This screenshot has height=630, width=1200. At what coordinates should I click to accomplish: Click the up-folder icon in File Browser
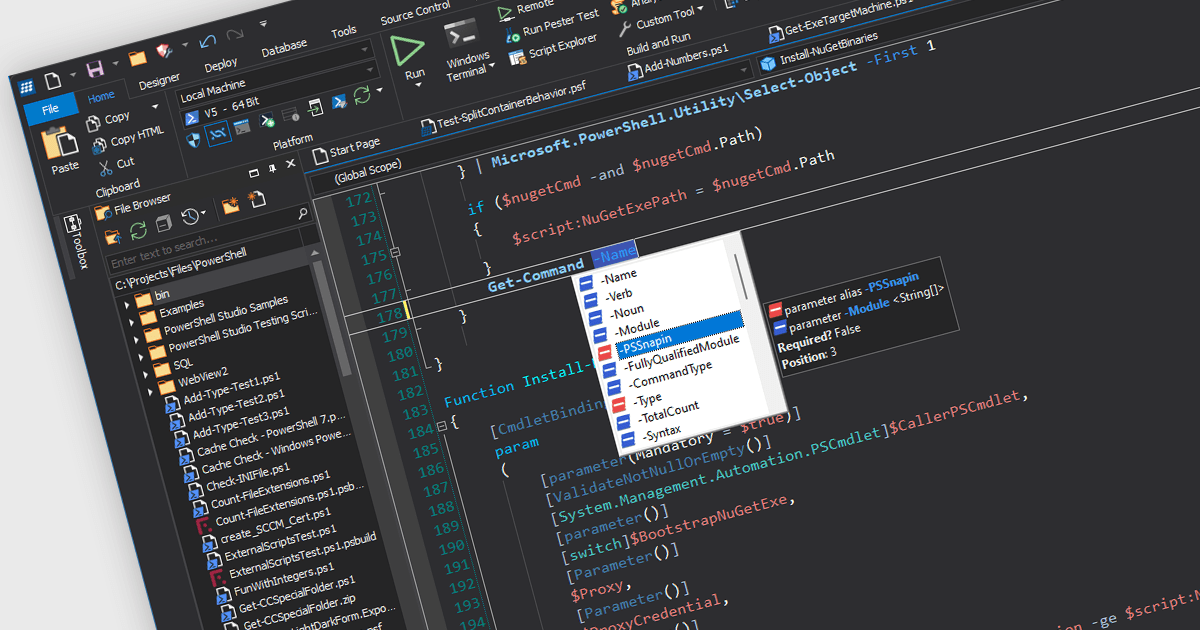pyautogui.click(x=112, y=238)
